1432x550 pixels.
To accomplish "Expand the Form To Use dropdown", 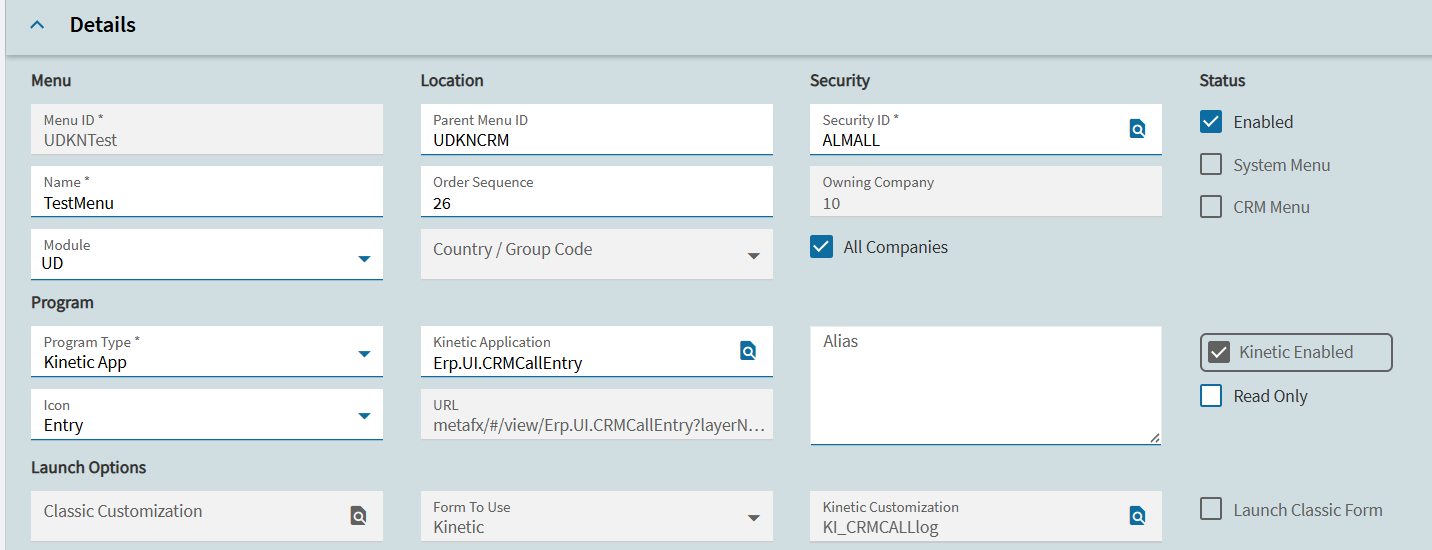I will tap(754, 518).
